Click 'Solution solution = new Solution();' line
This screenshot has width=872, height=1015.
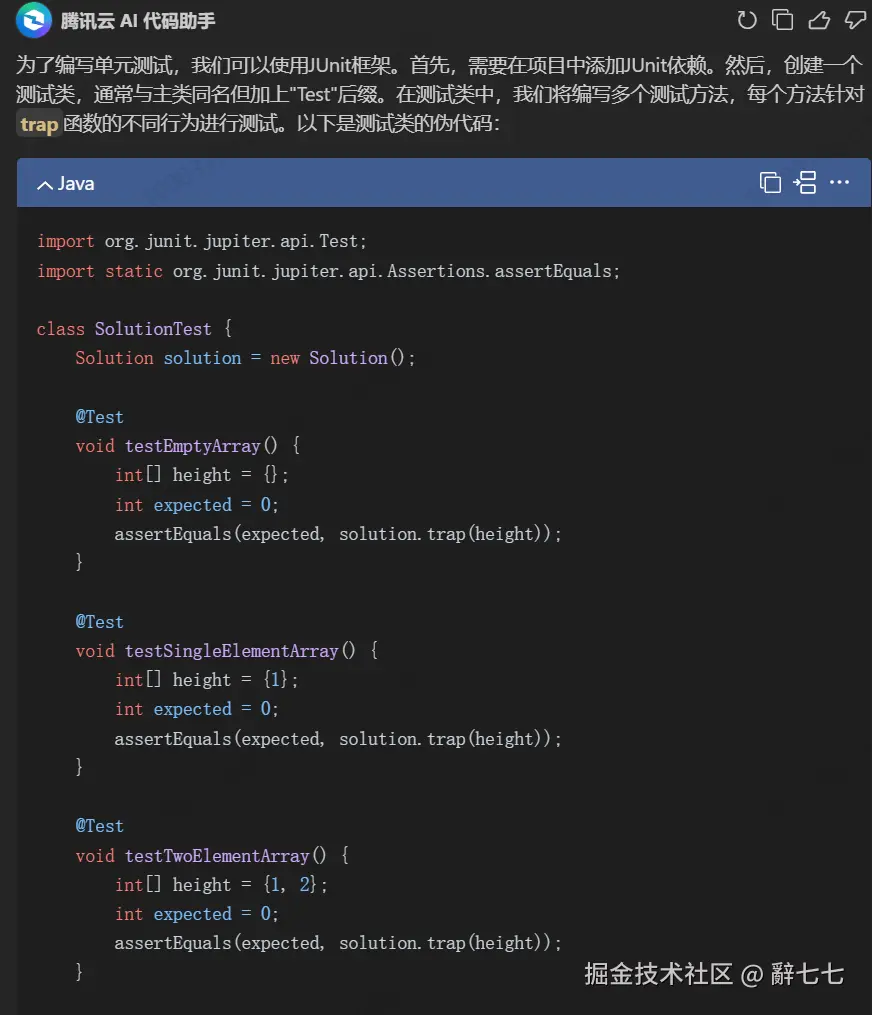[245, 358]
